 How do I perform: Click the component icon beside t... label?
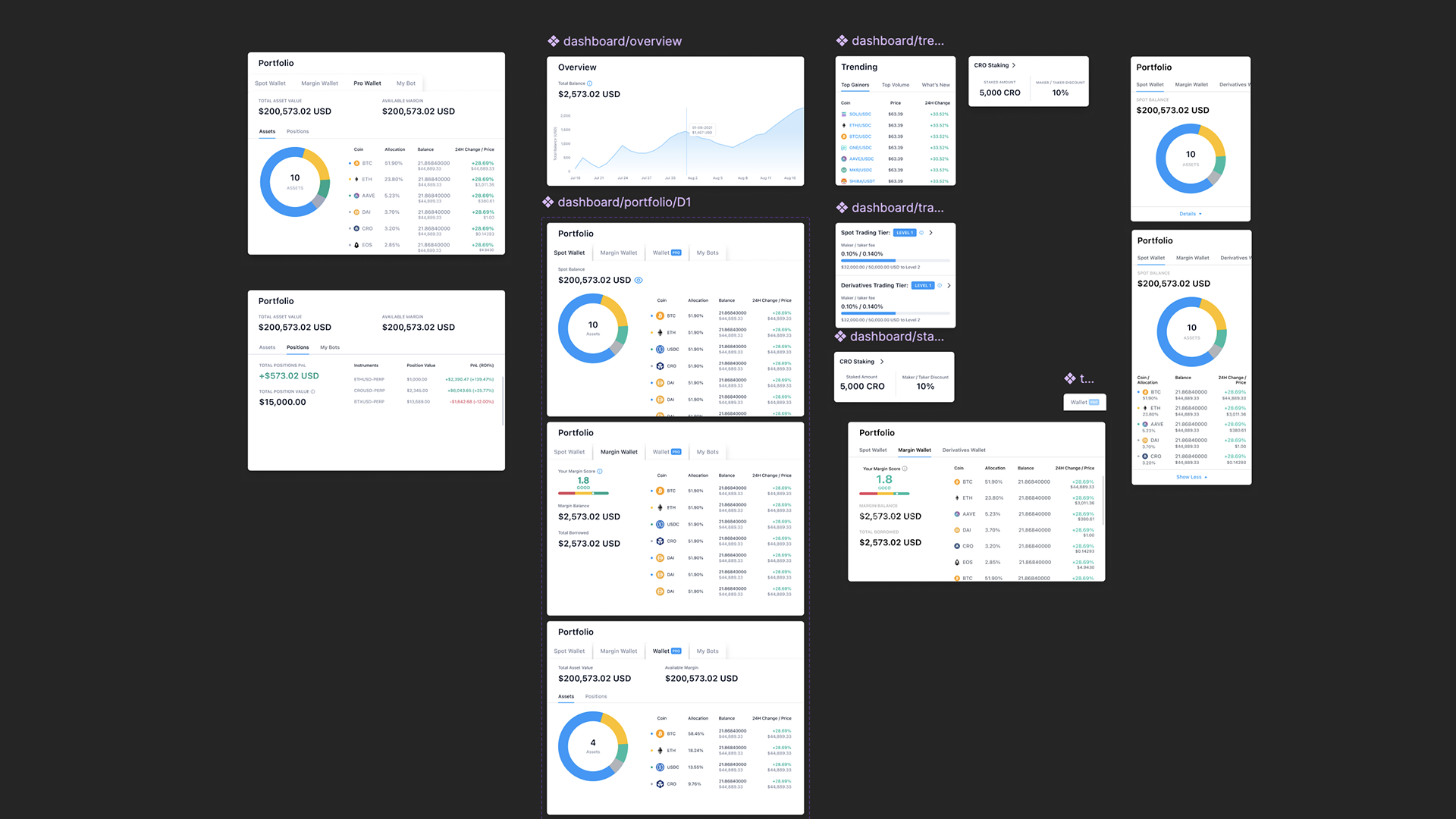click(1070, 378)
